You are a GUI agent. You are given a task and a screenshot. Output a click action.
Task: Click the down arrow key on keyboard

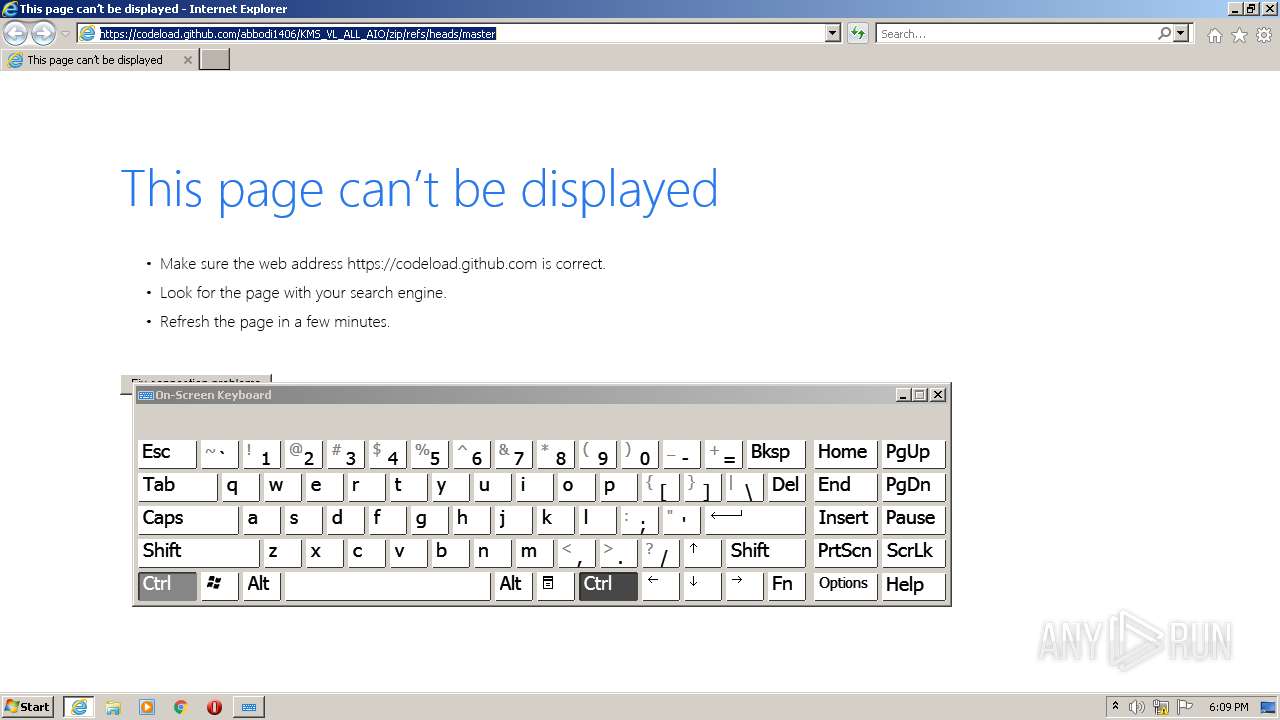[x=702, y=584]
